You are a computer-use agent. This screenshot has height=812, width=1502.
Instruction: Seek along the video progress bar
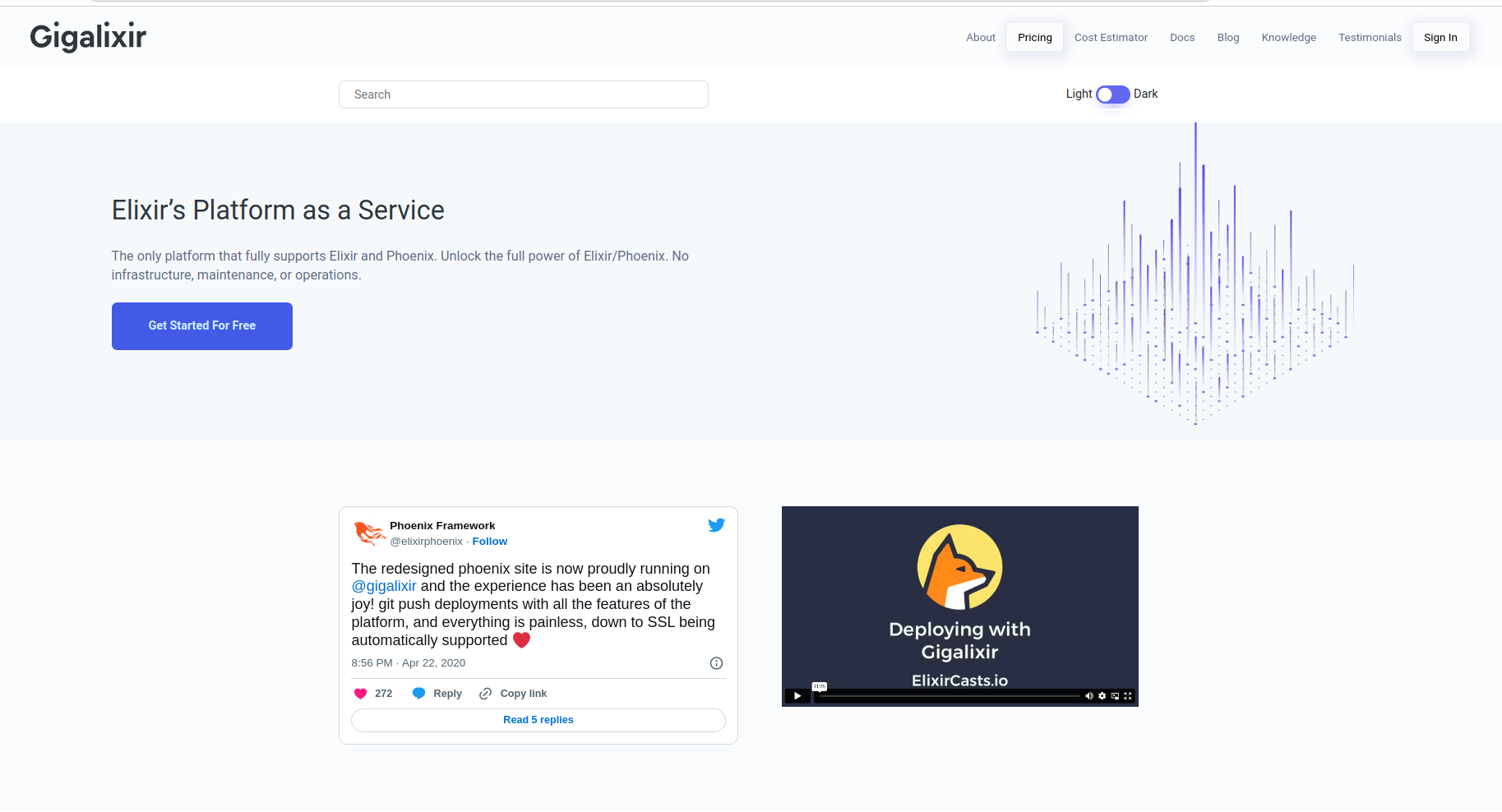coord(945,696)
